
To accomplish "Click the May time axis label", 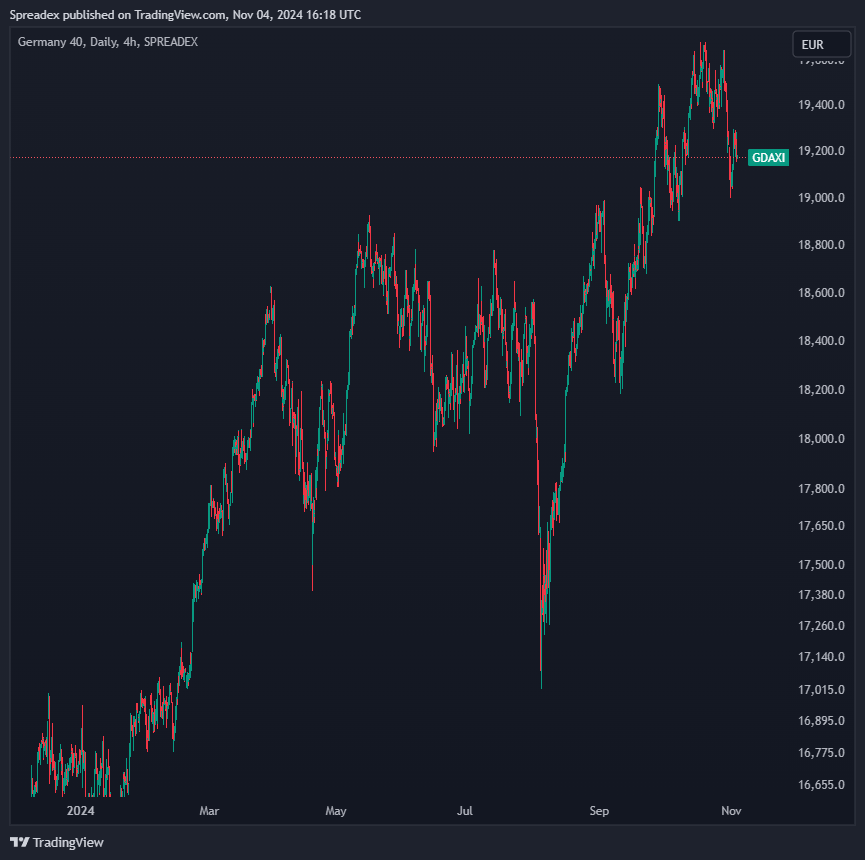I will click(x=336, y=810).
